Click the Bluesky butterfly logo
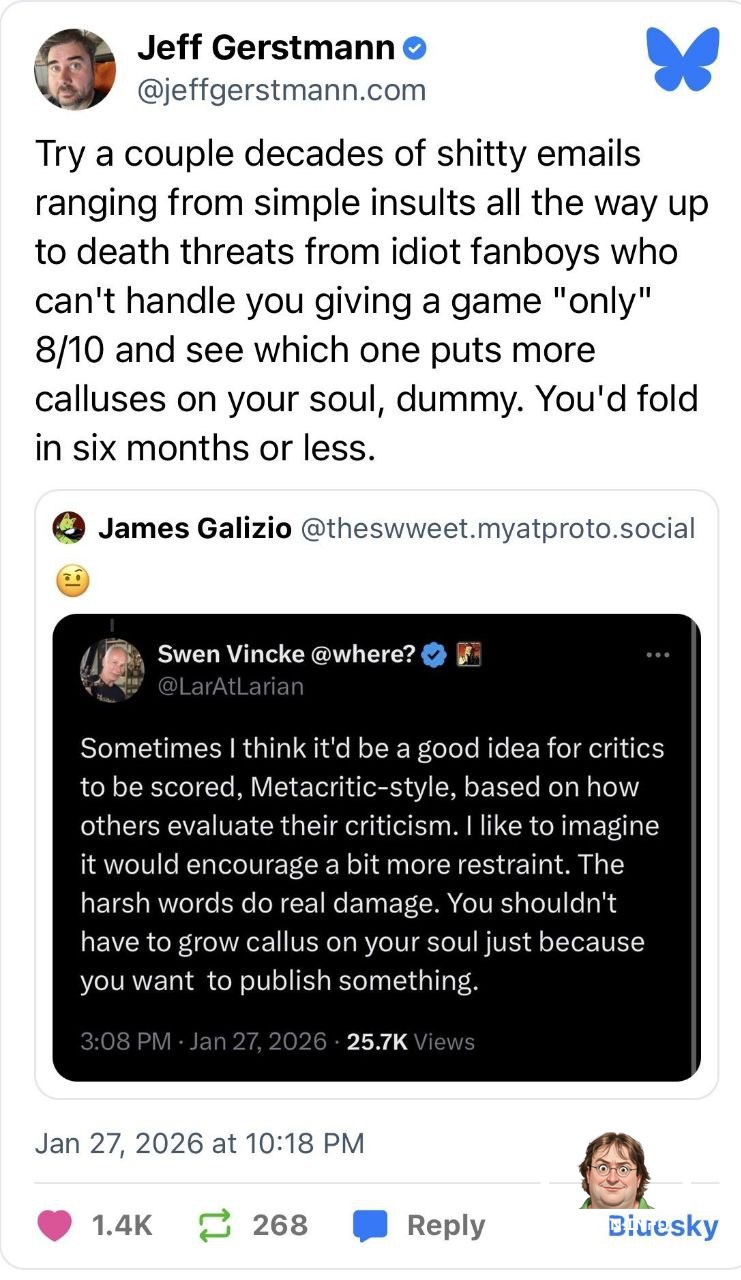This screenshot has width=741, height=1280. tap(684, 60)
